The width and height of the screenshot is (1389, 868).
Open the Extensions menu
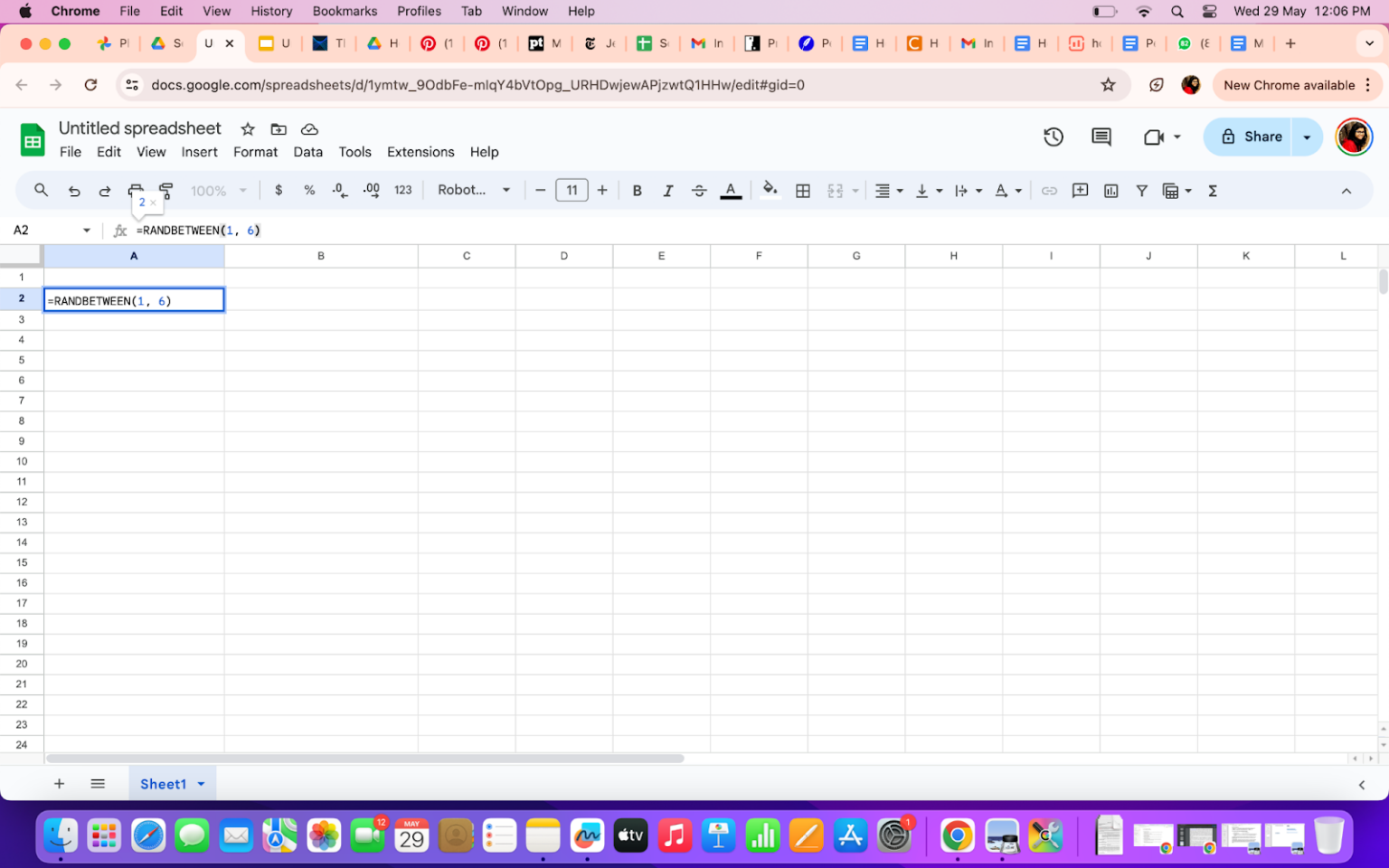420,152
